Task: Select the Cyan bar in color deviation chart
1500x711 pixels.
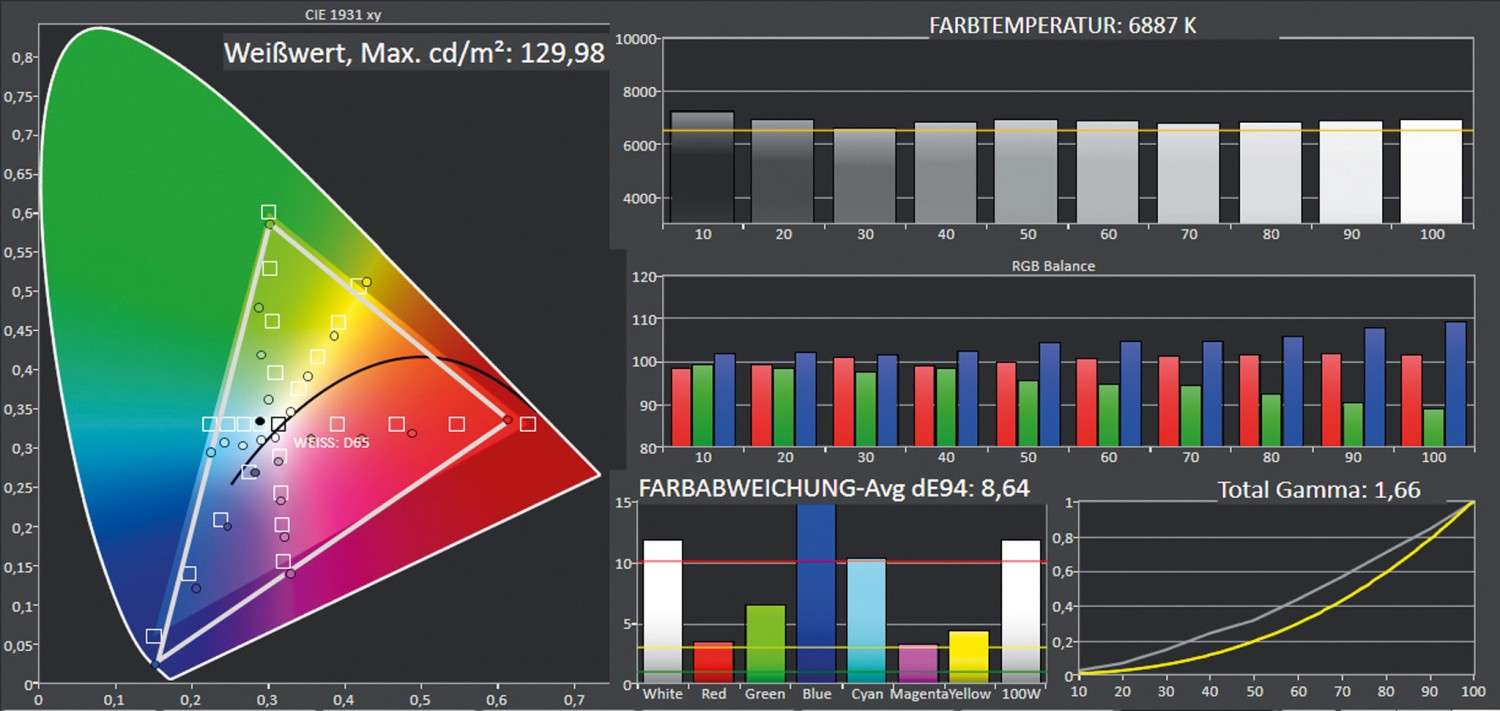Action: 867,621
